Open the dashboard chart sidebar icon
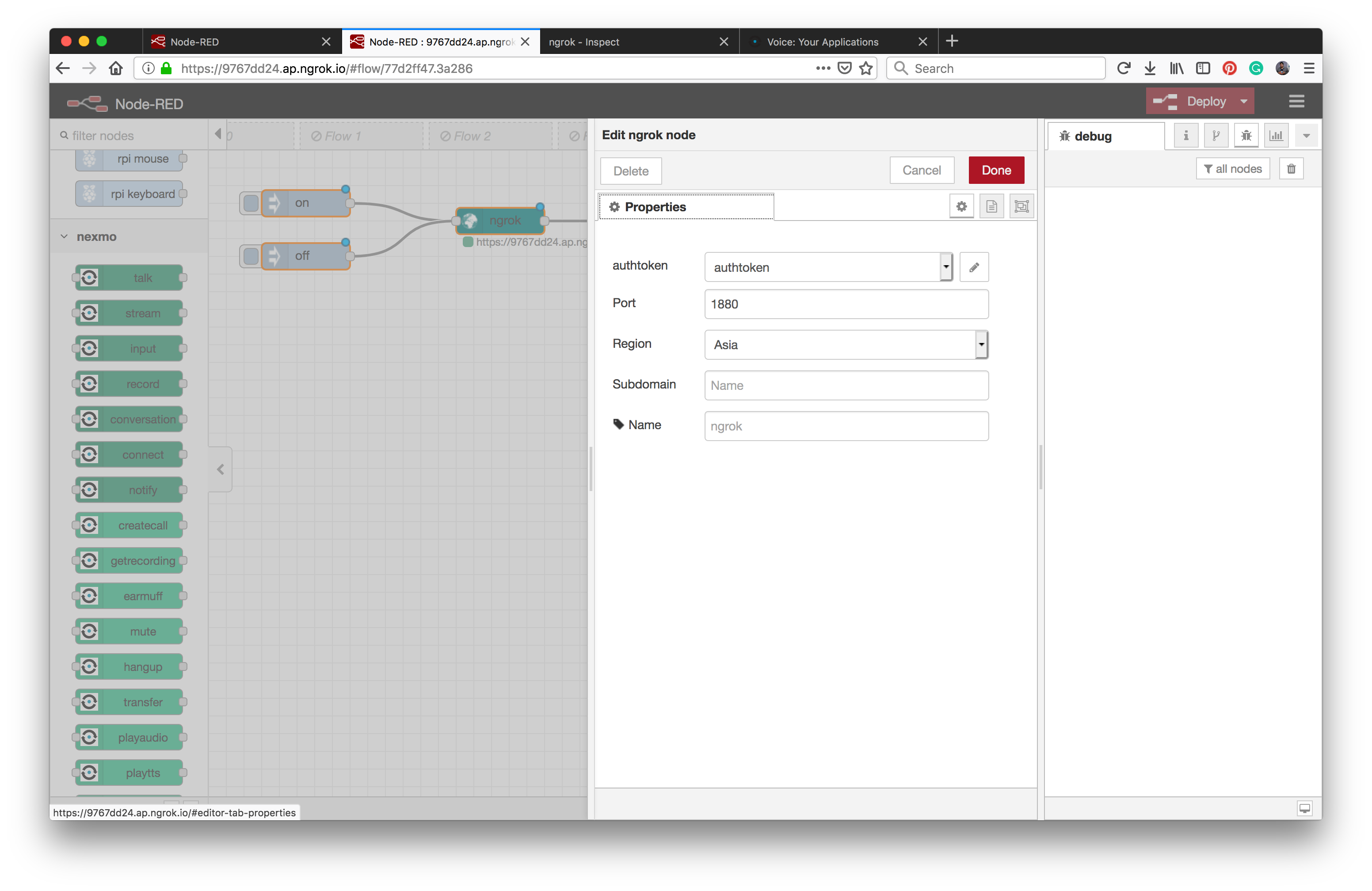Screen dimensions: 1372x891 click(1277, 136)
